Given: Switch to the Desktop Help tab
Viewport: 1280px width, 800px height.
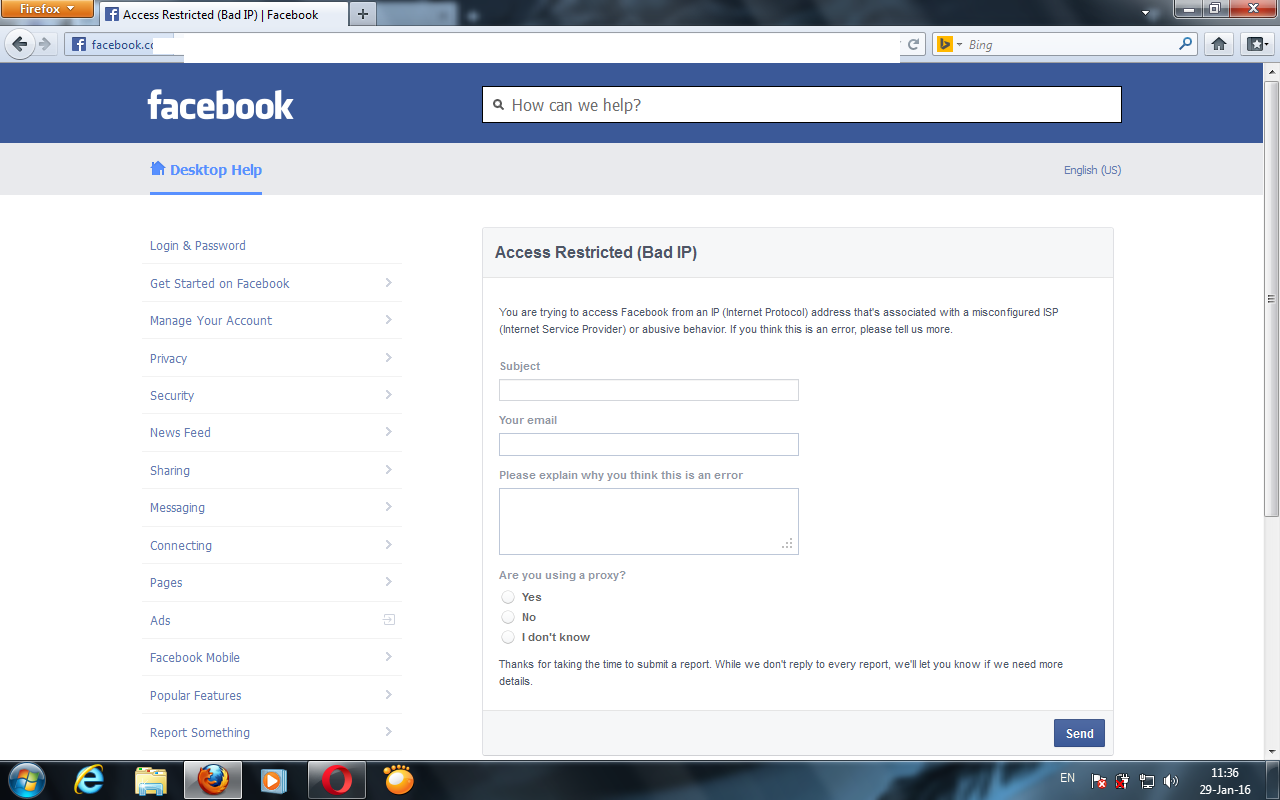Looking at the screenshot, I should 206,170.
